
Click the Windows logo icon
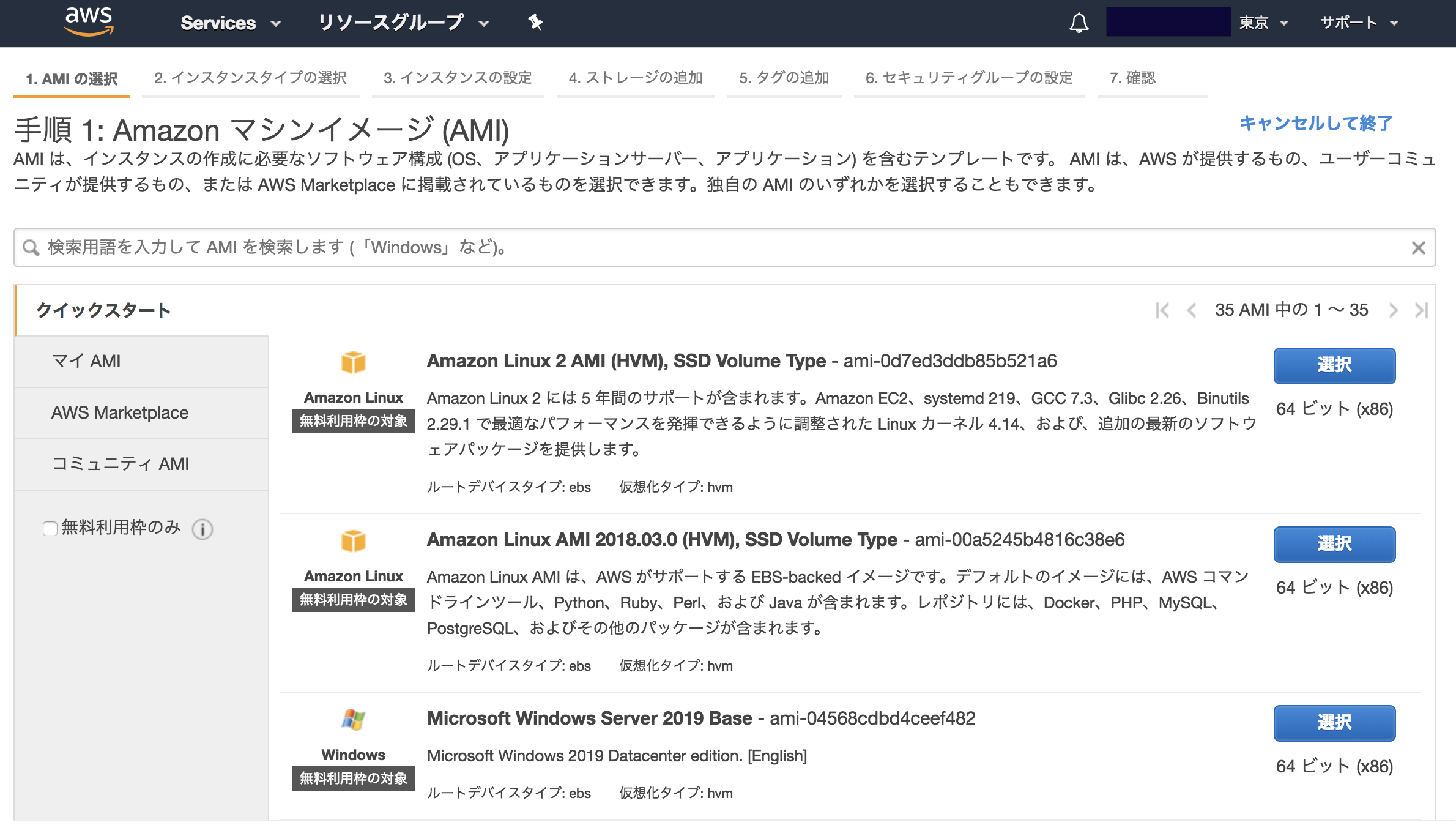353,719
